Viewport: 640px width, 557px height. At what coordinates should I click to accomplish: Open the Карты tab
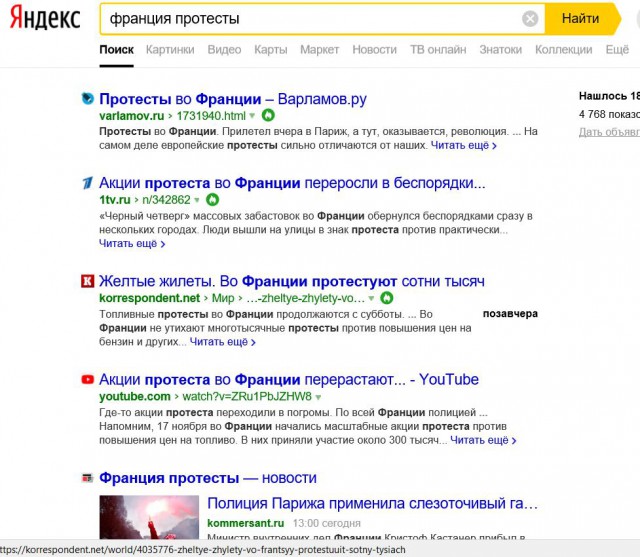pyautogui.click(x=271, y=49)
